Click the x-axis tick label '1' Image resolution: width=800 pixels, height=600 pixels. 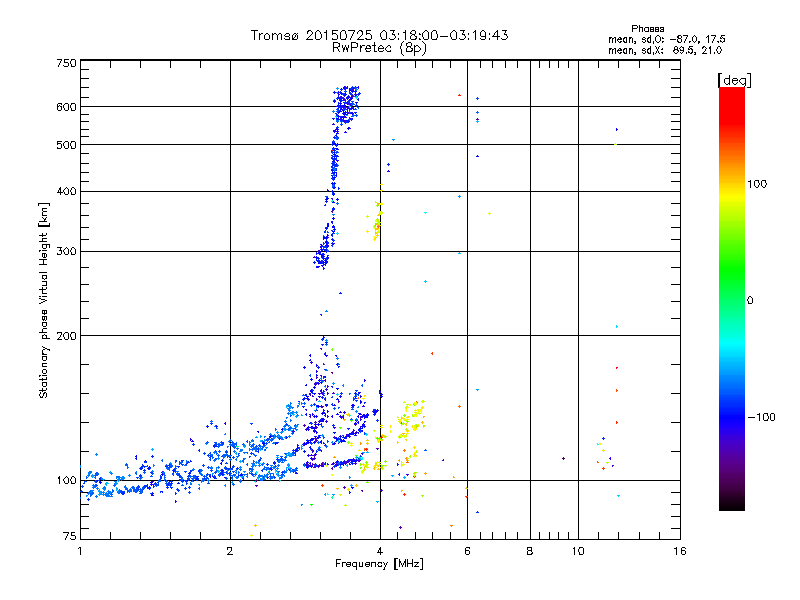click(x=80, y=551)
